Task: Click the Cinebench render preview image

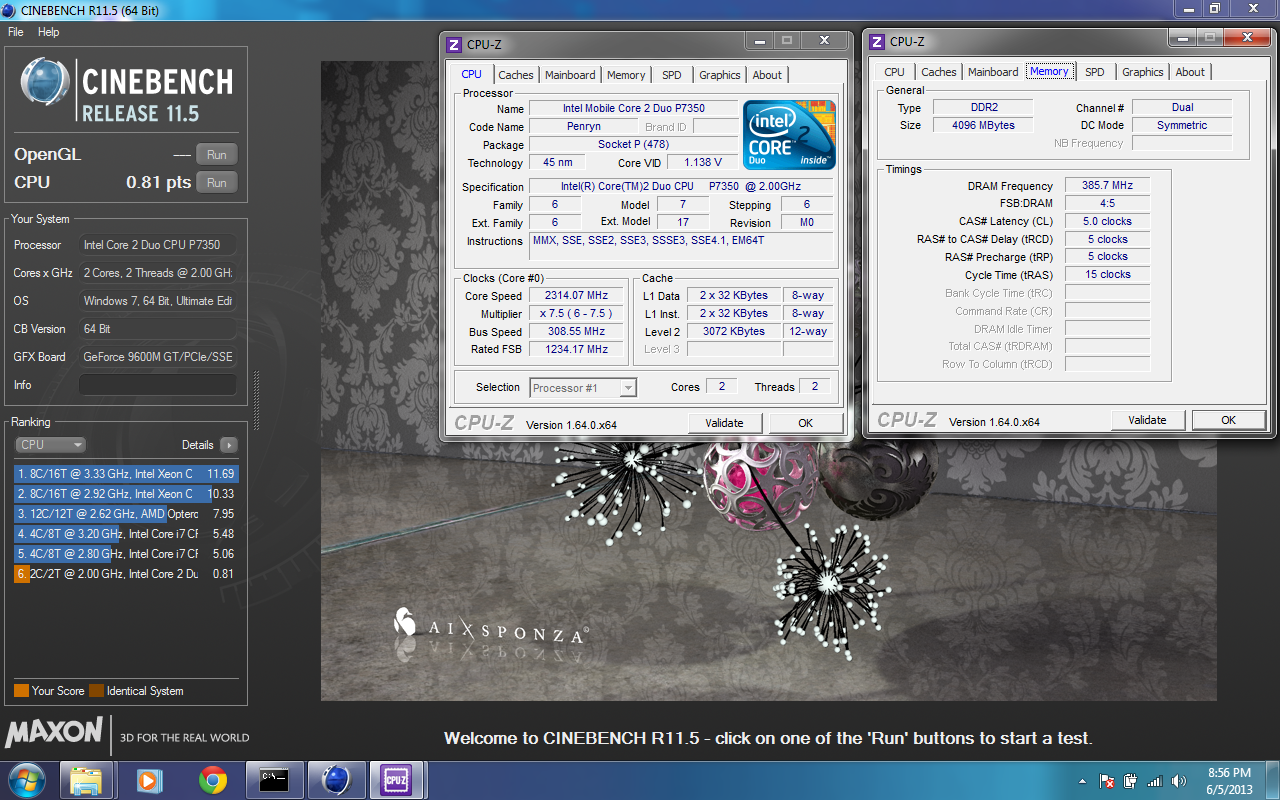Action: pos(769,381)
